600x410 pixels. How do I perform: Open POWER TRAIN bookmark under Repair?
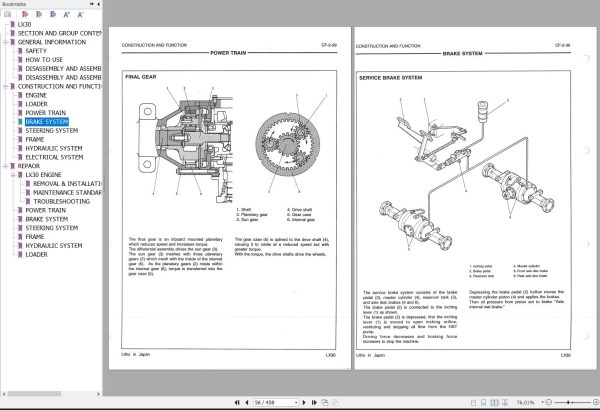click(x=46, y=210)
